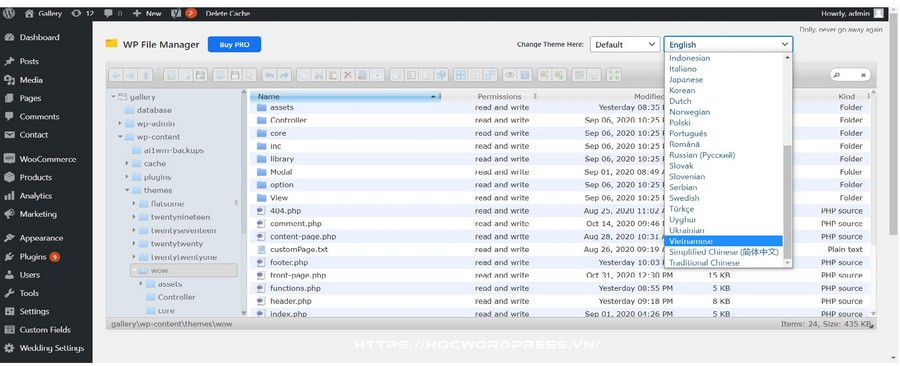Click the file search input field
900x366 pixels.
coord(850,75)
